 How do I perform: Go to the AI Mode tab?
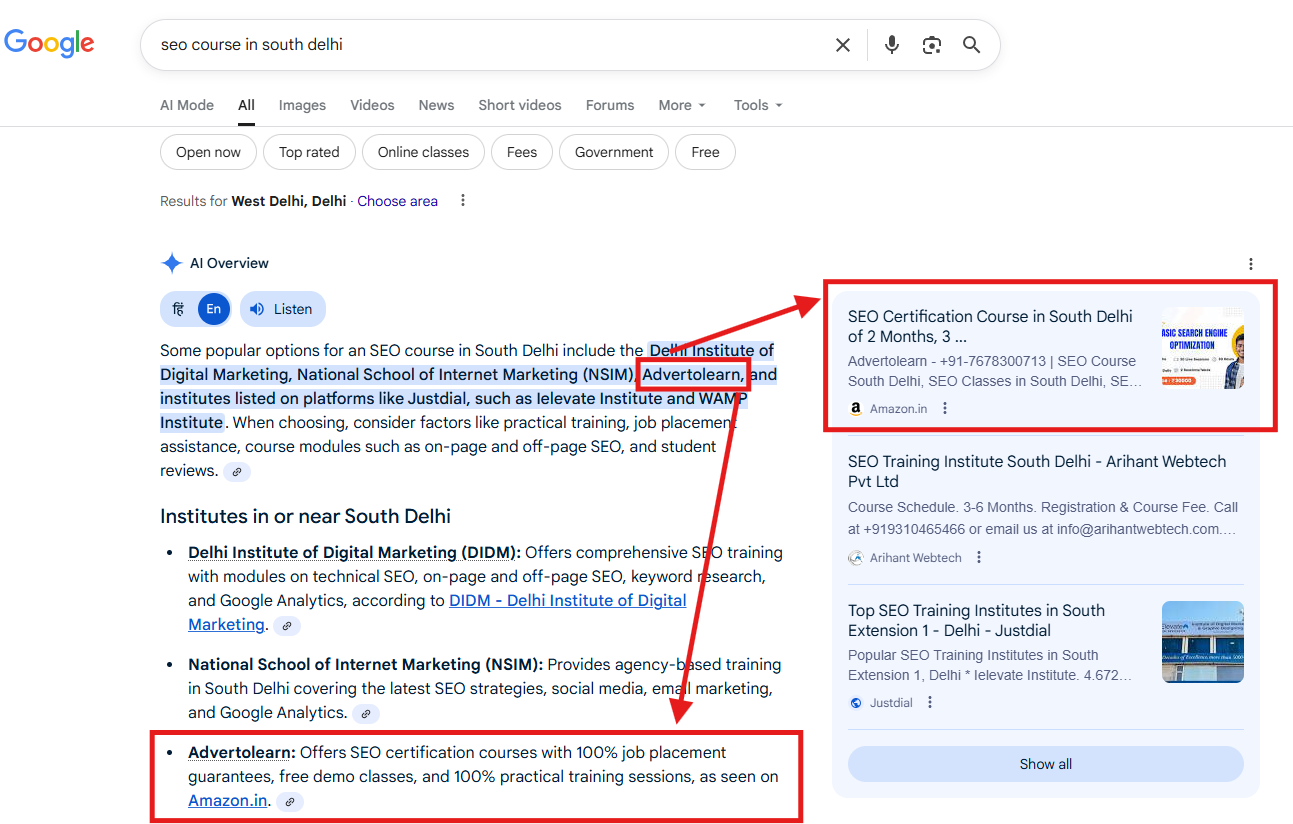point(187,105)
